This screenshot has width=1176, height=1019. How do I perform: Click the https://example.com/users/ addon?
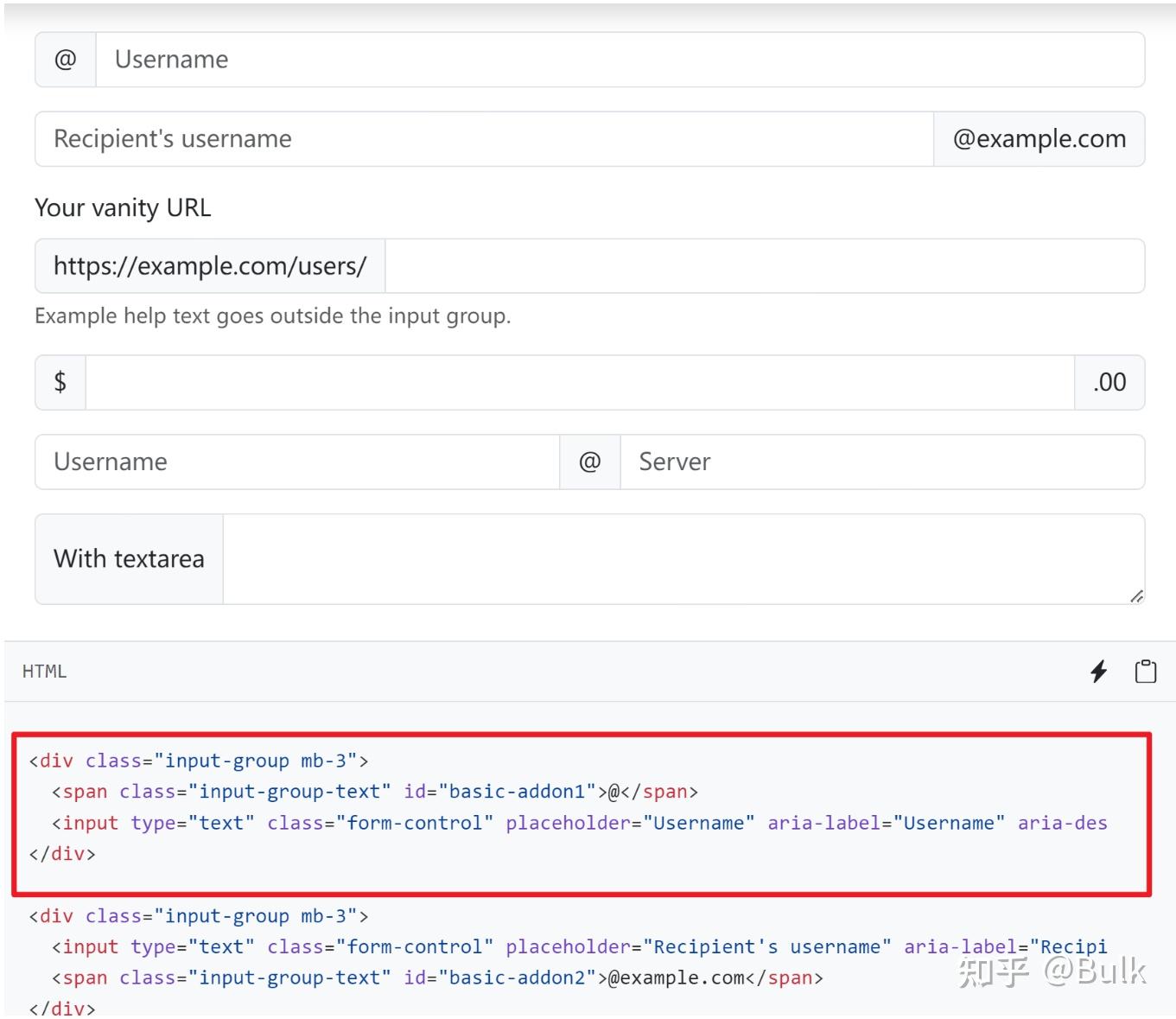210,266
